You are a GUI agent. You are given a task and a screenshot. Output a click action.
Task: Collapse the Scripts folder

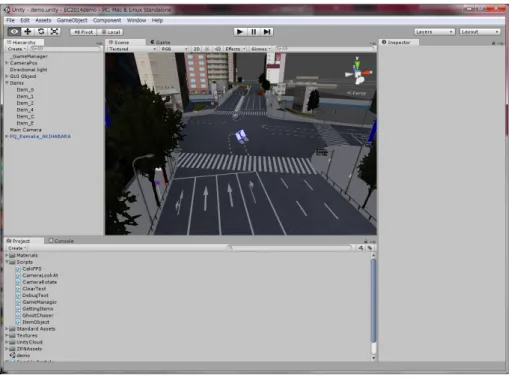point(7,262)
